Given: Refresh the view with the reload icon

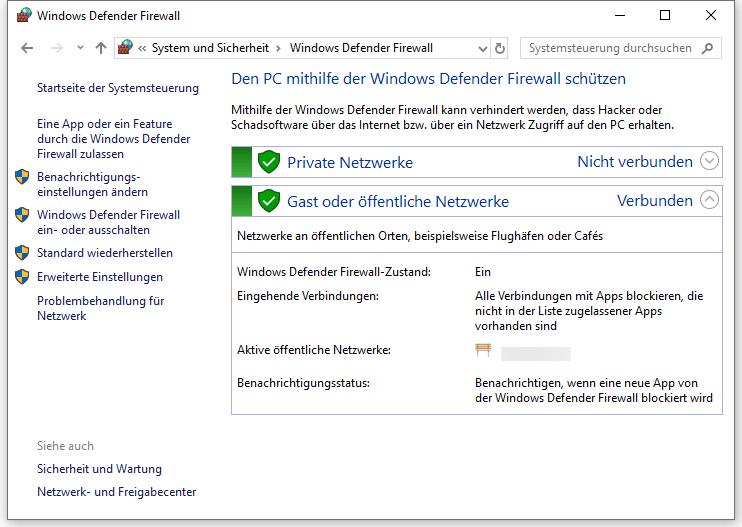Looking at the screenshot, I should [499, 48].
